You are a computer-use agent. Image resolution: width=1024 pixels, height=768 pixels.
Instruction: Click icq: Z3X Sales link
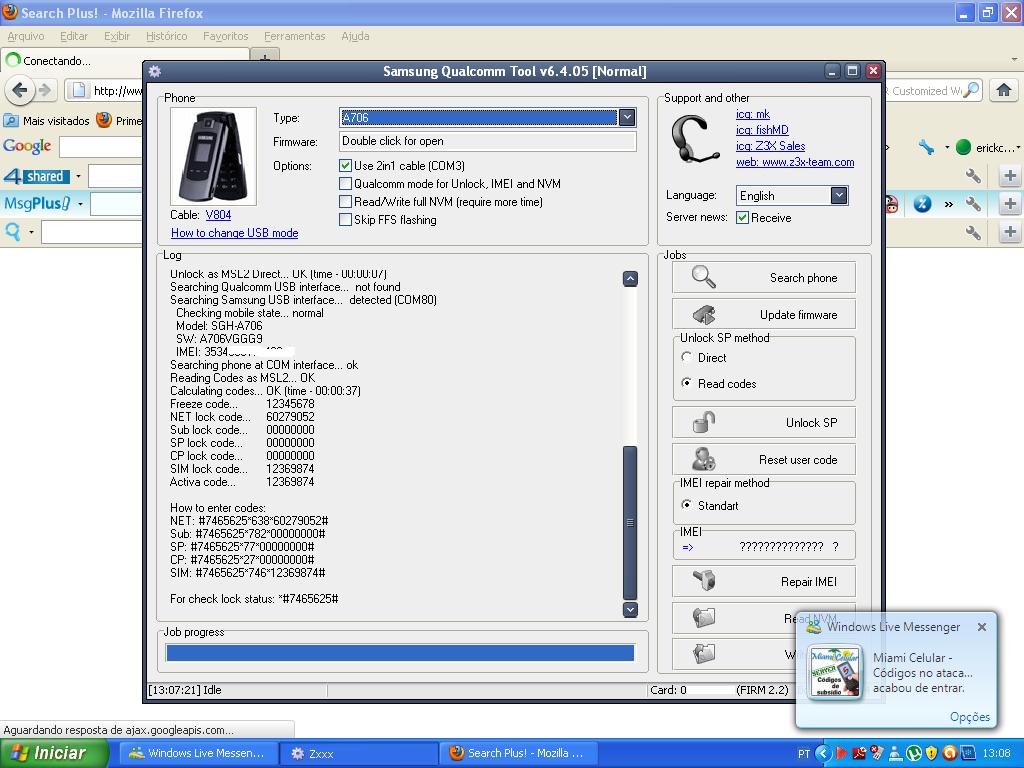[x=771, y=146]
